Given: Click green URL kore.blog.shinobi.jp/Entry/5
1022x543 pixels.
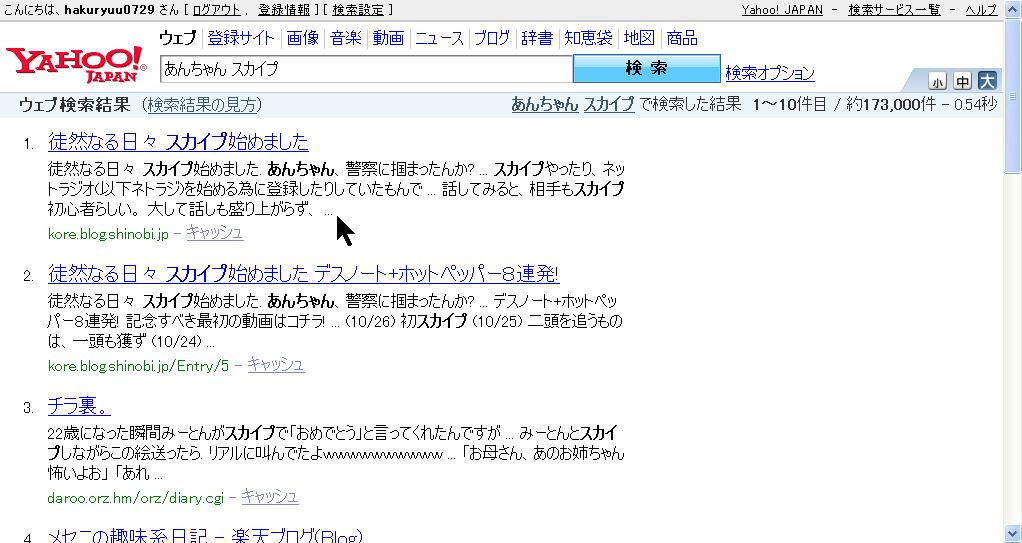Looking at the screenshot, I should coord(138,366).
